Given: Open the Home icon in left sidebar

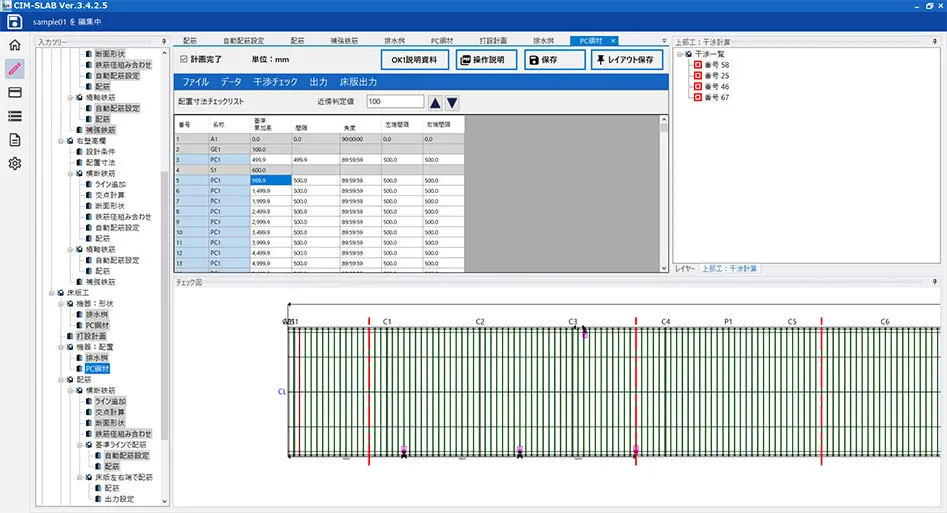Looking at the screenshot, I should point(14,45).
